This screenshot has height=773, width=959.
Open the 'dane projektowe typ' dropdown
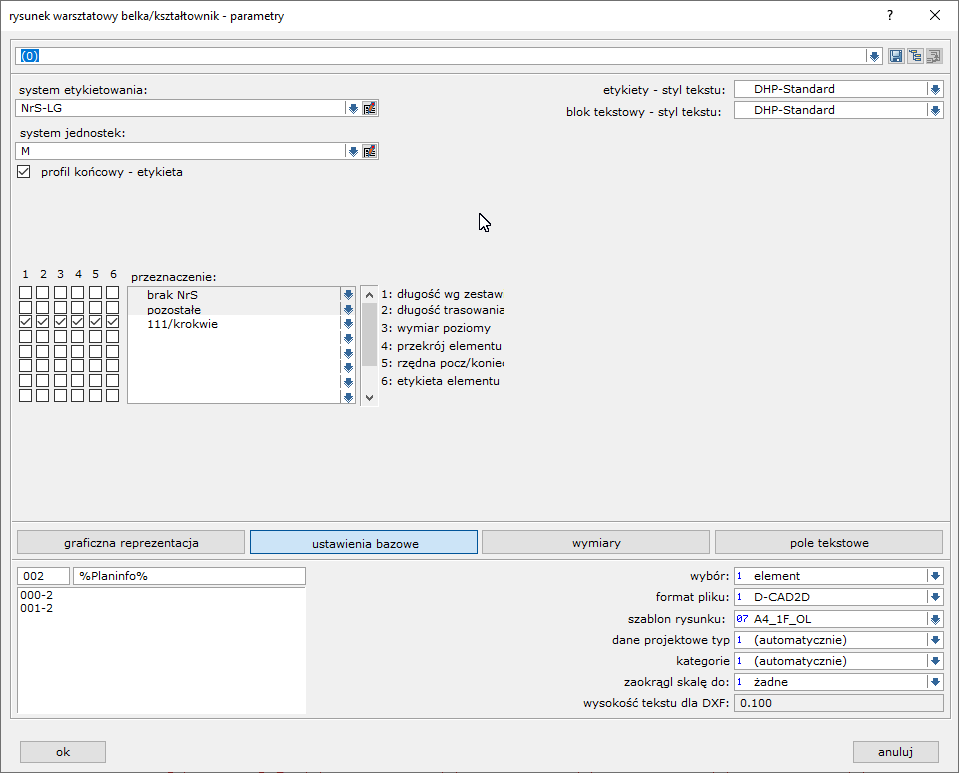click(935, 640)
